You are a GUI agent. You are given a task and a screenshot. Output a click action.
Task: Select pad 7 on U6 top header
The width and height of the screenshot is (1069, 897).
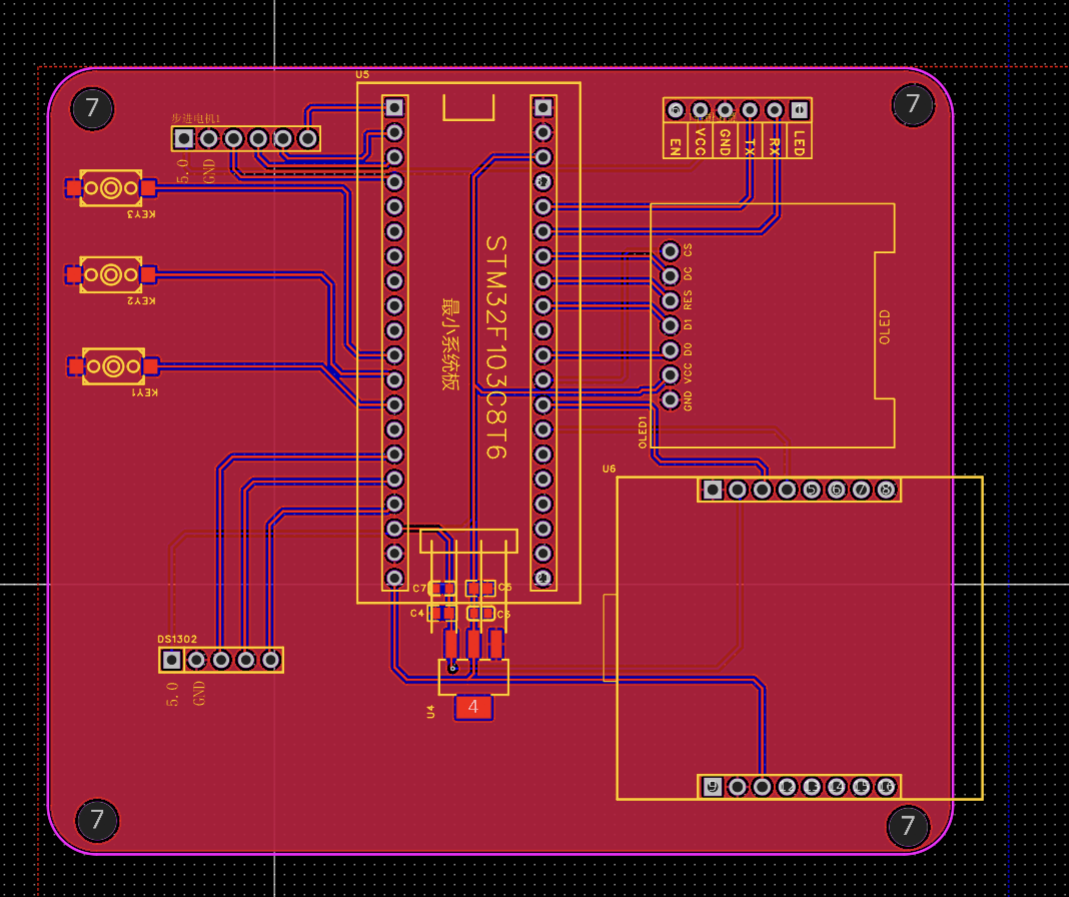tap(861, 489)
